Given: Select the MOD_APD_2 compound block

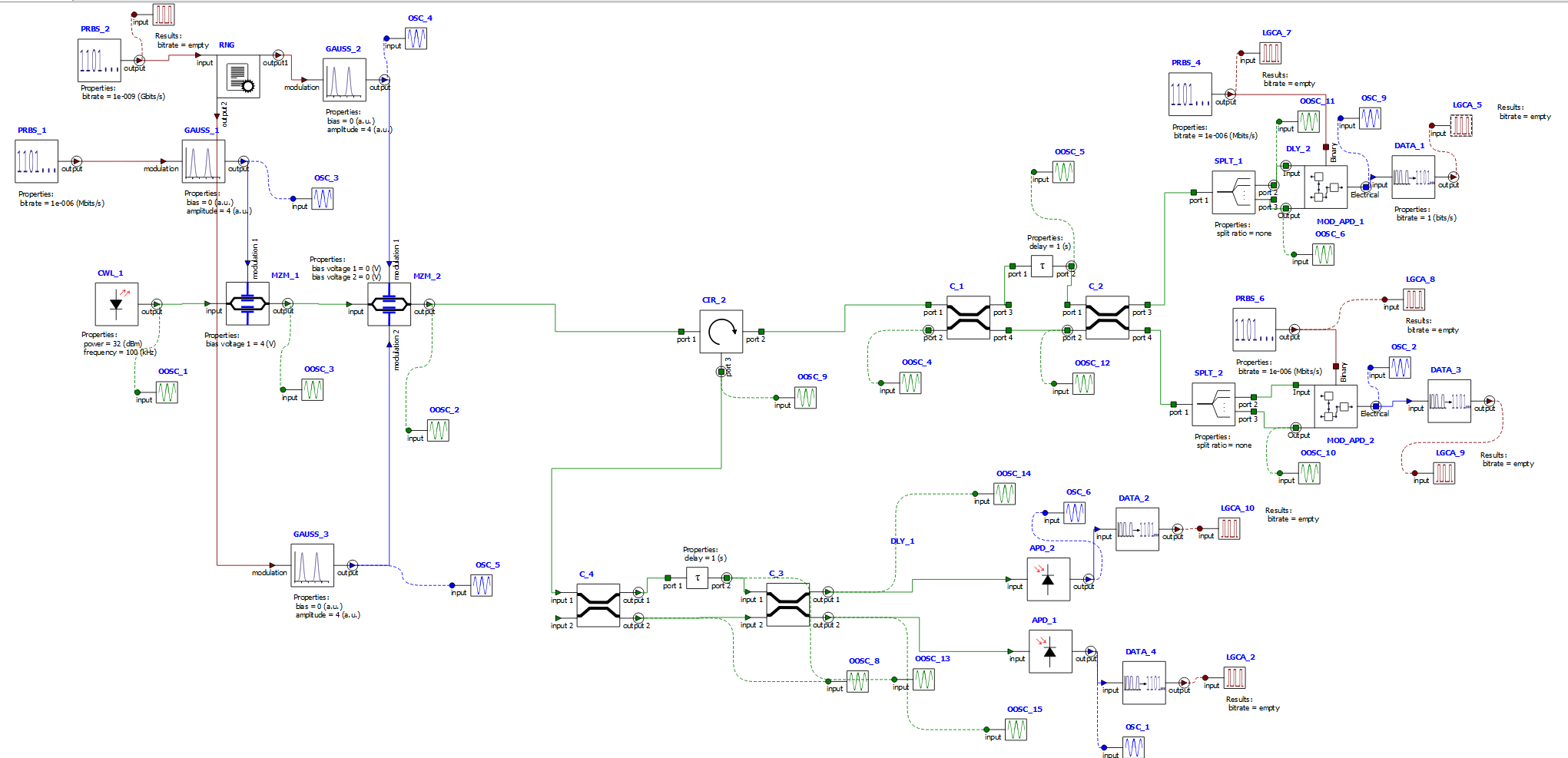Looking at the screenshot, I should tap(1335, 407).
